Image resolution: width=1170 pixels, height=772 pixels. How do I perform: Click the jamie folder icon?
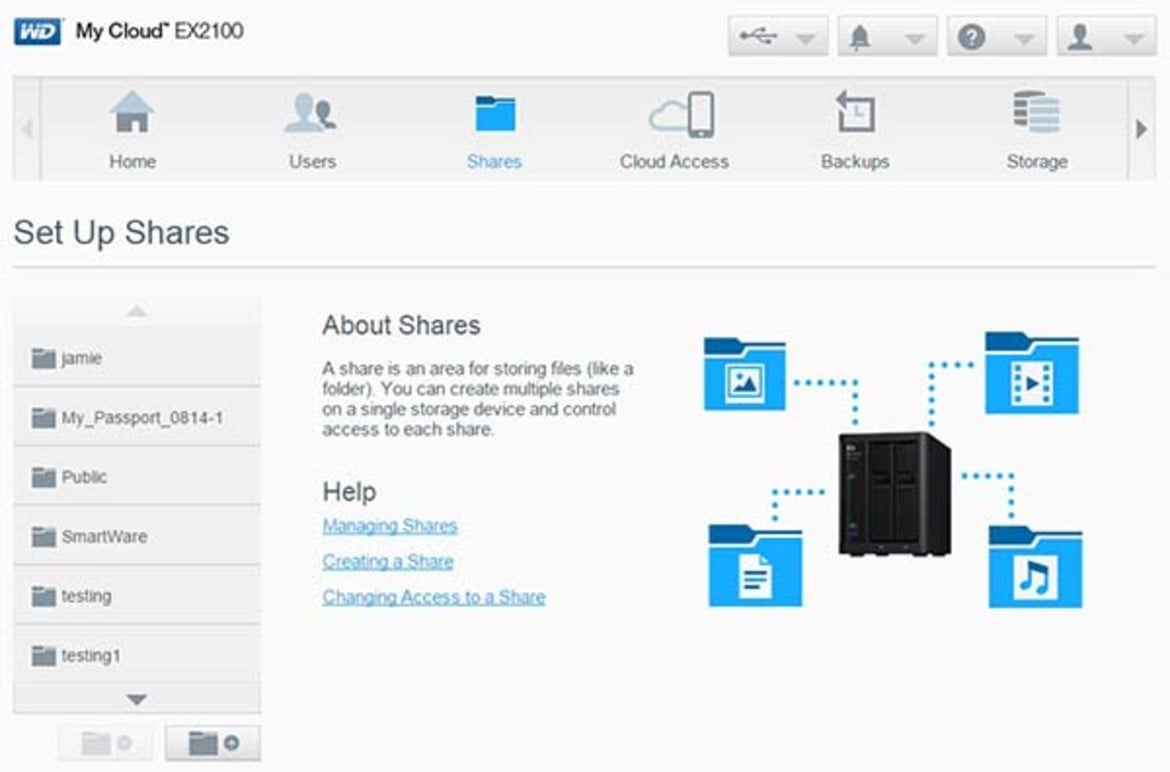[x=43, y=358]
